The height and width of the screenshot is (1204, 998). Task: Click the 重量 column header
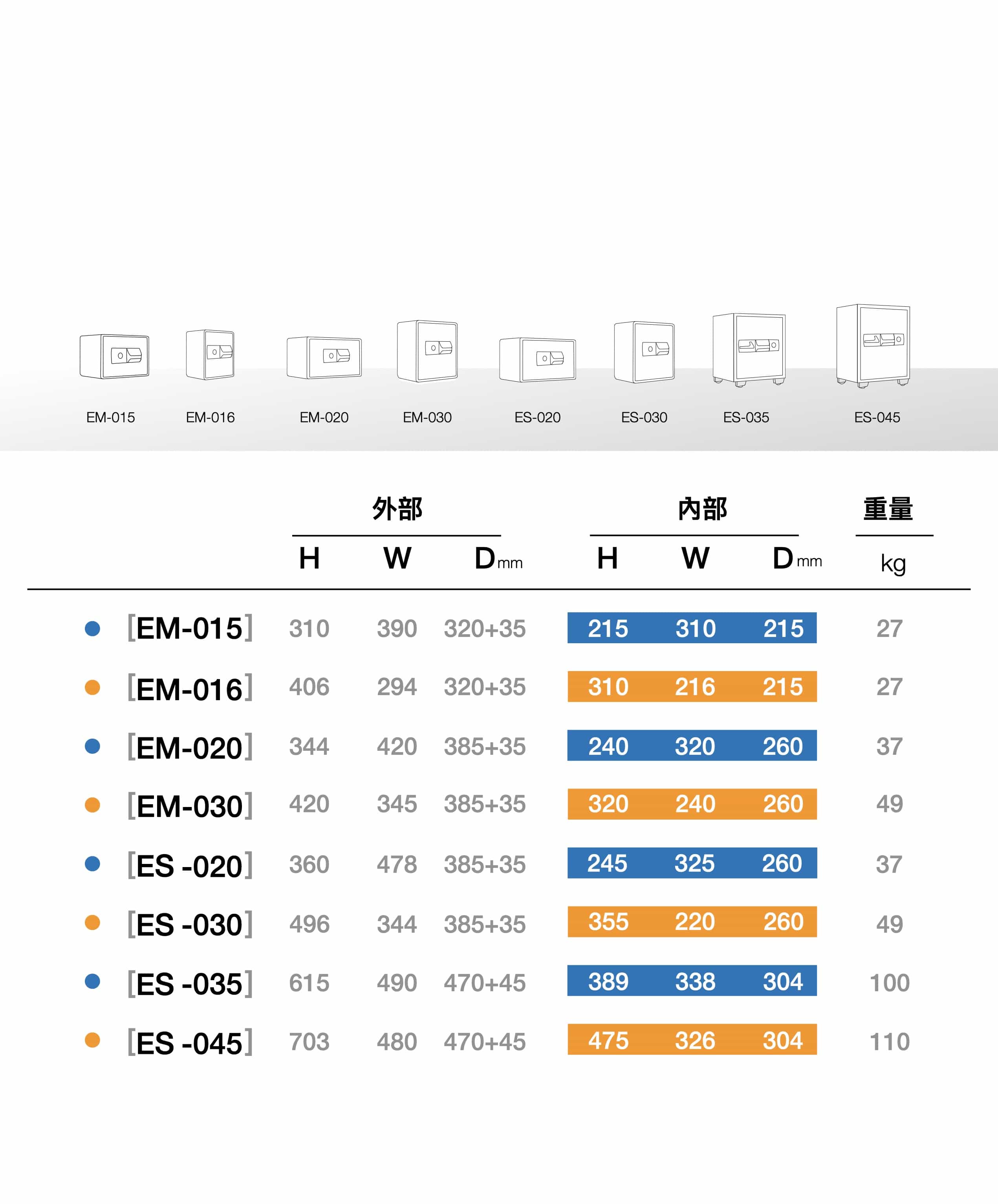click(x=888, y=509)
